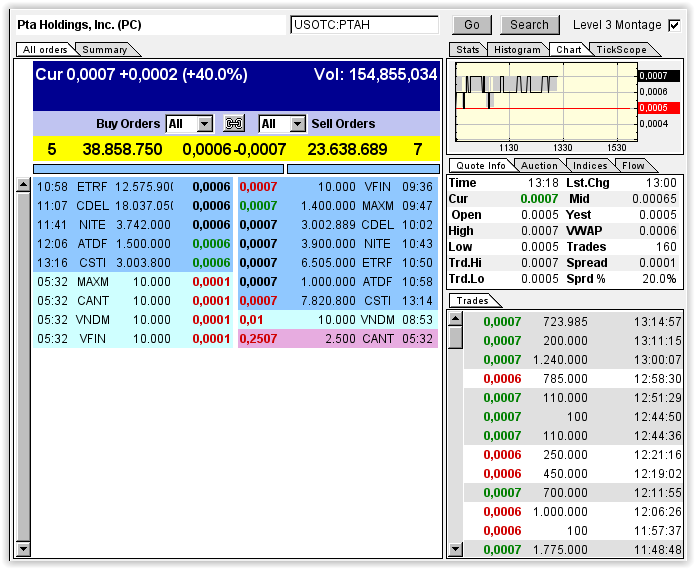Image resolution: width=695 pixels, height=569 pixels.
Task: Open the Sell Orders All dropdown
Action: coord(282,124)
